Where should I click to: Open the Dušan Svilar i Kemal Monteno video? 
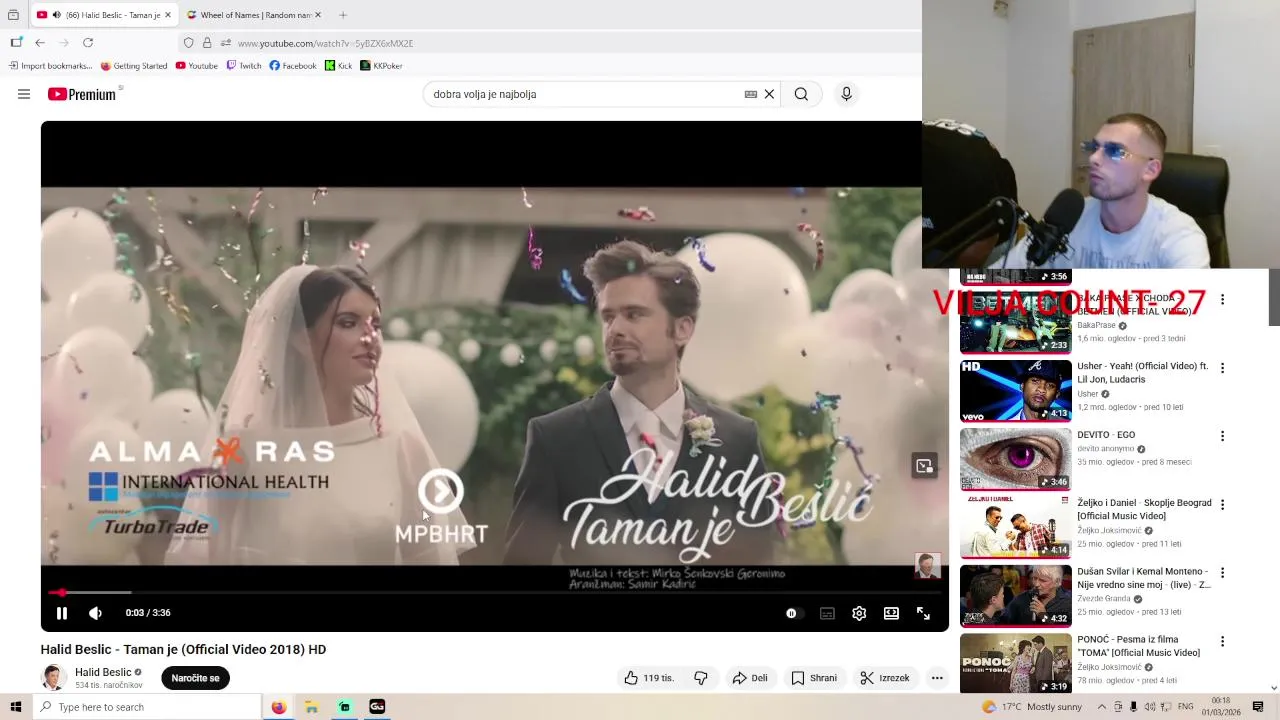[x=1016, y=596]
